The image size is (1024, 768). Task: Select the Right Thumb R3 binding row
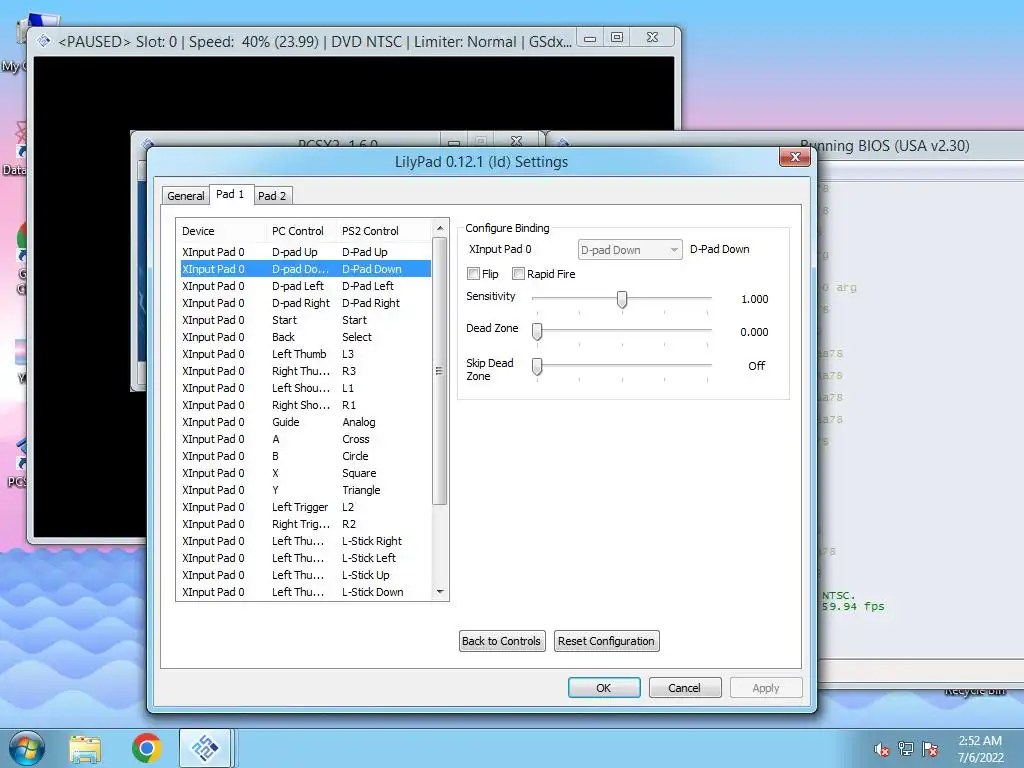pyautogui.click(x=305, y=371)
